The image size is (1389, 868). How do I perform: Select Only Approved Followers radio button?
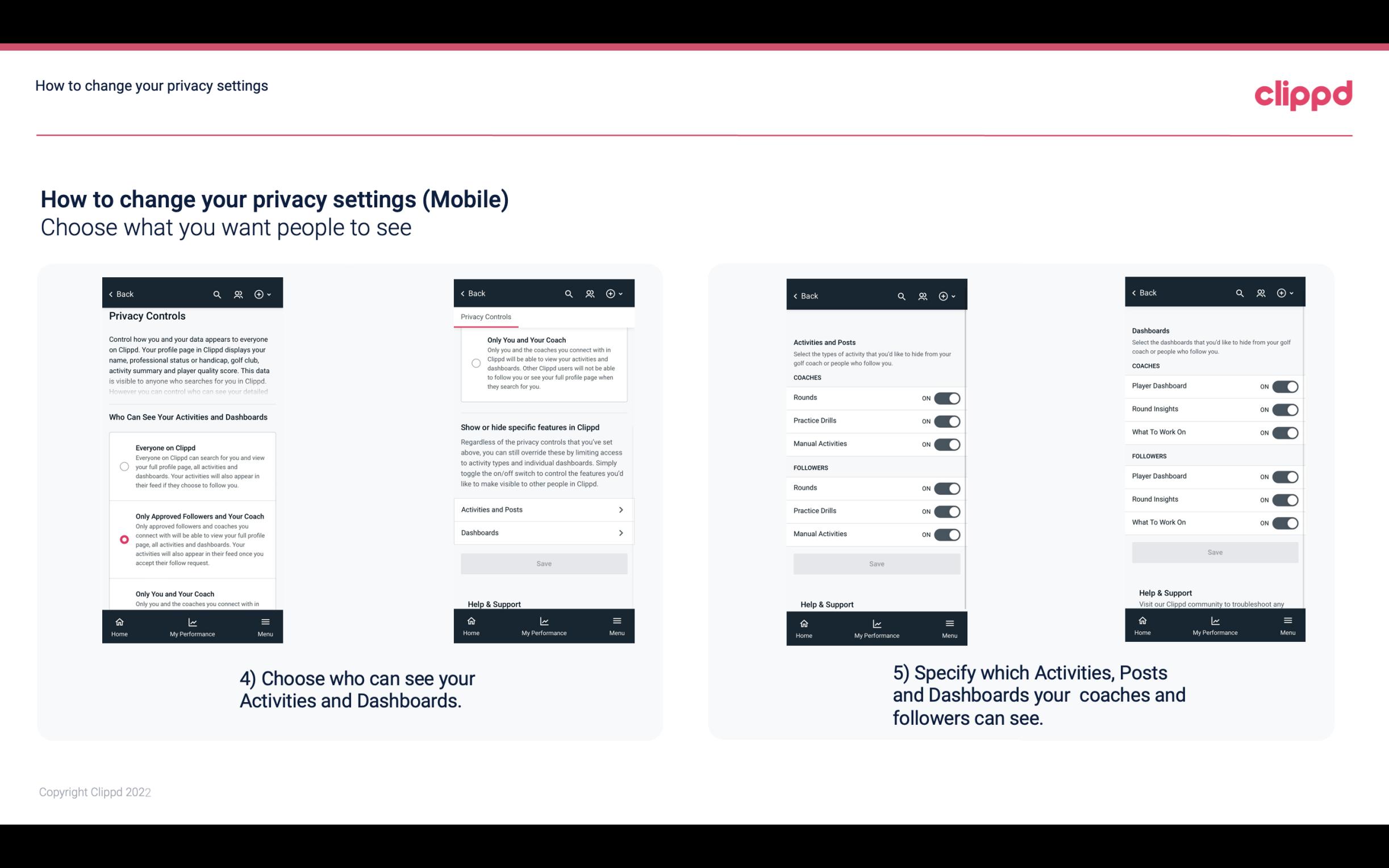[122, 539]
